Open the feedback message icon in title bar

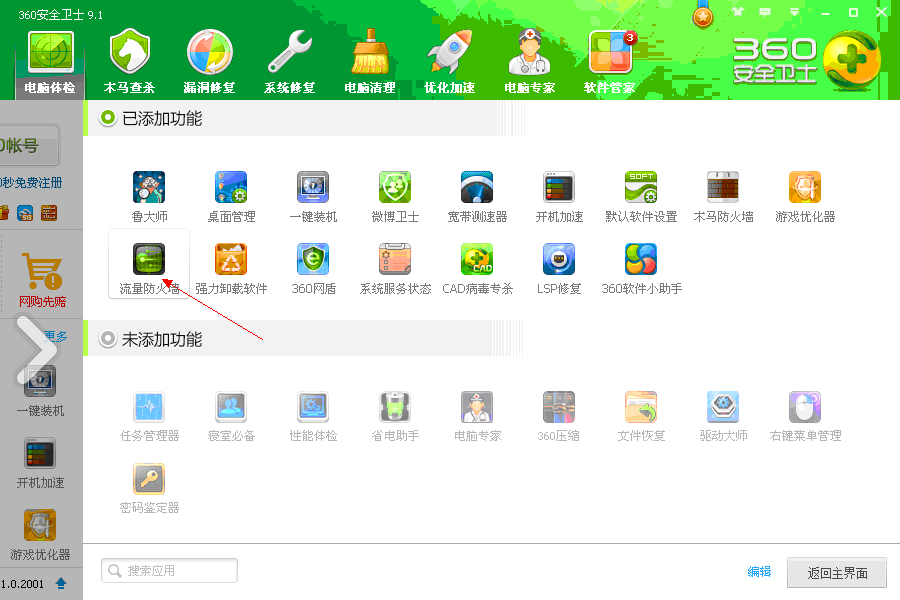click(765, 11)
